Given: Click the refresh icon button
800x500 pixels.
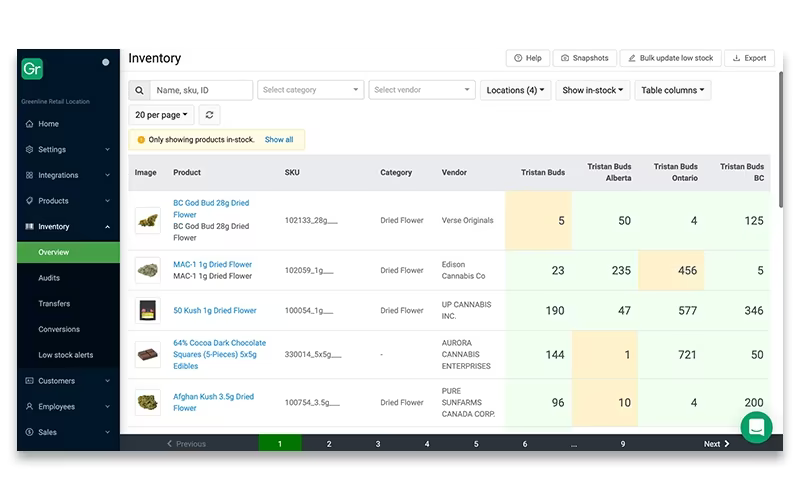Looking at the screenshot, I should (x=209, y=115).
